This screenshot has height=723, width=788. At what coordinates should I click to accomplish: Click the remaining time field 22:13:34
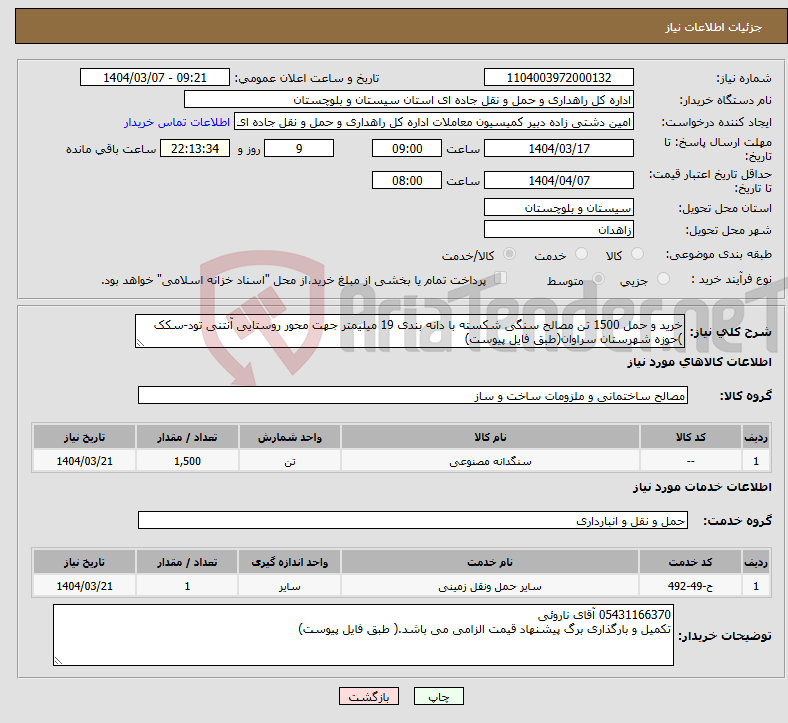coord(195,148)
